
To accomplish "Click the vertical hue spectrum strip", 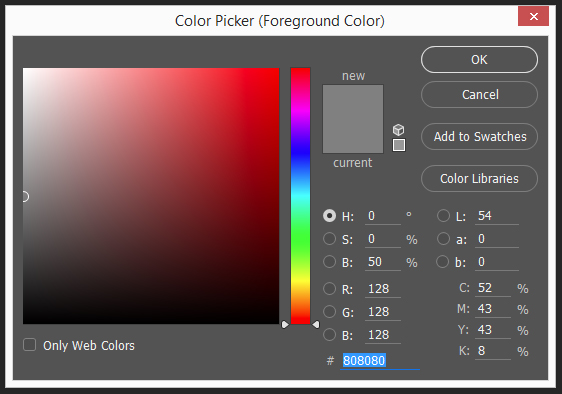I will coord(300,196).
